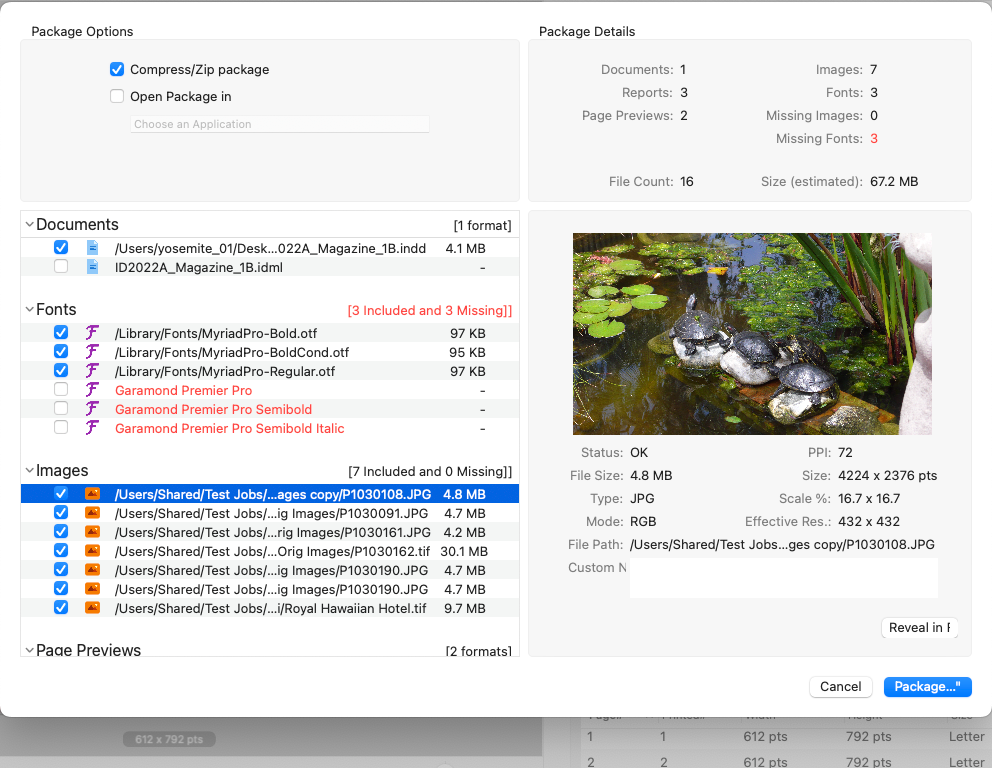Select the MyriadPro-BoldCond.otf font row
Image resolution: width=992 pixels, height=768 pixels.
click(270, 352)
